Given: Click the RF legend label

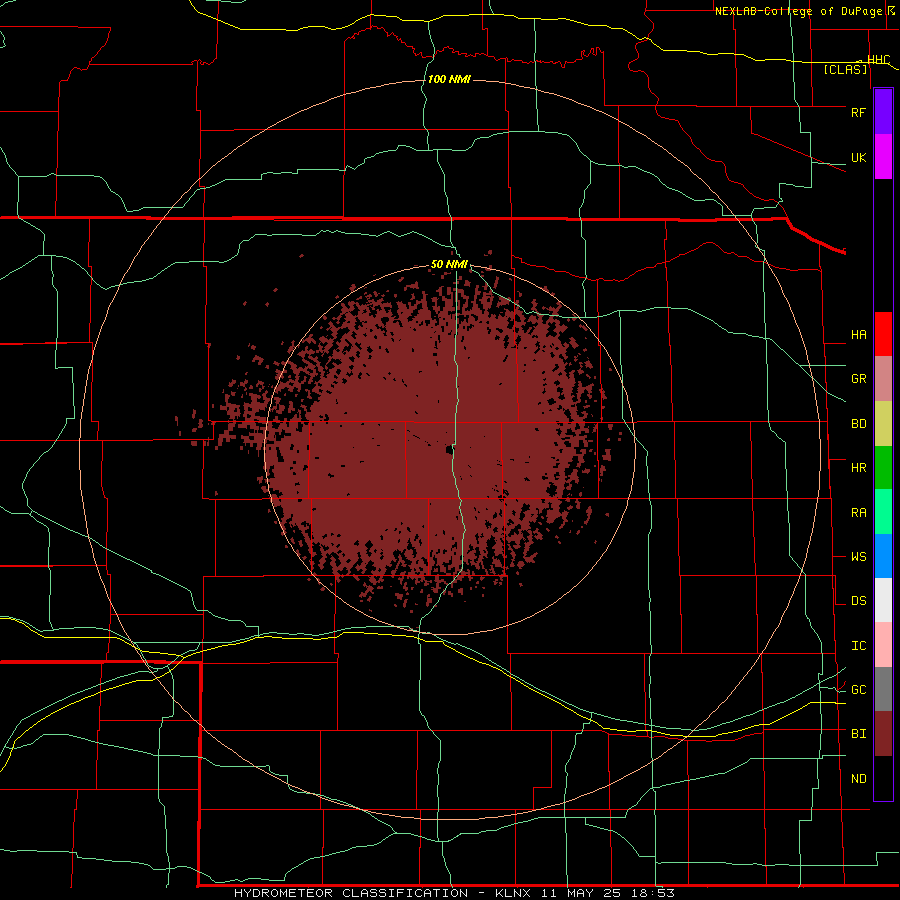Looking at the screenshot, I should [x=858, y=112].
